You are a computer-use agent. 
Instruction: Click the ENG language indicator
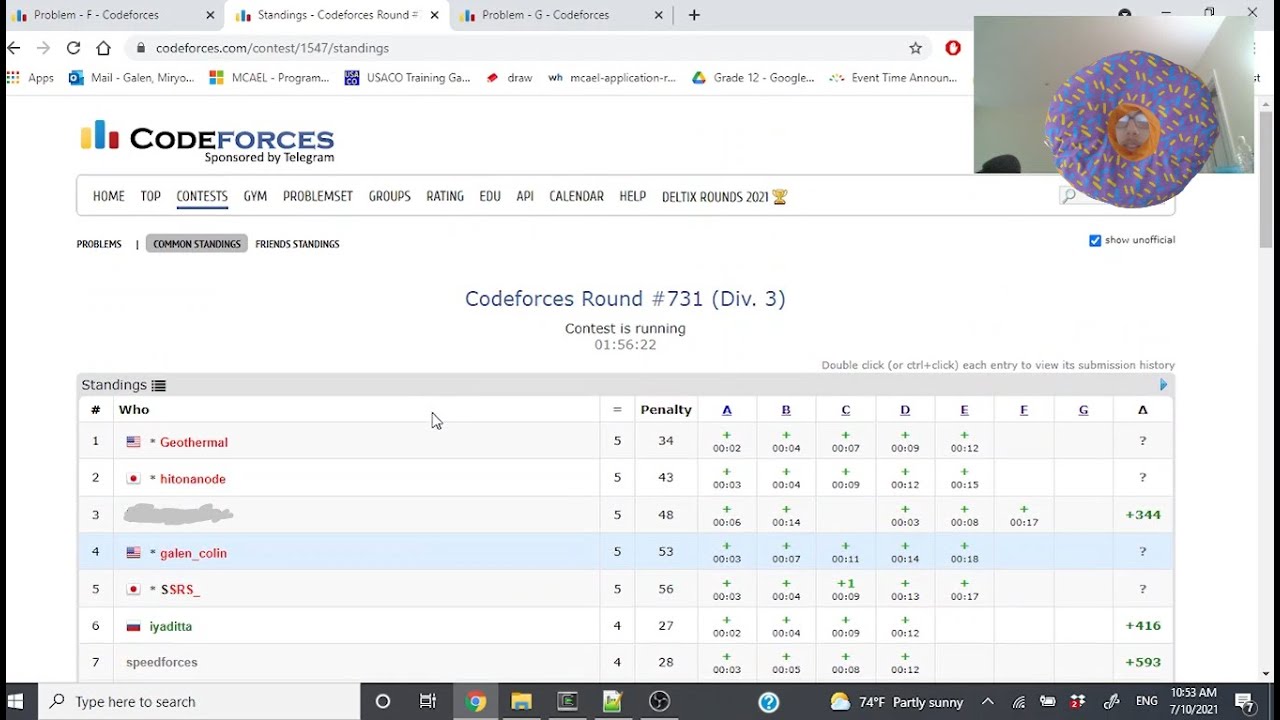point(1147,702)
